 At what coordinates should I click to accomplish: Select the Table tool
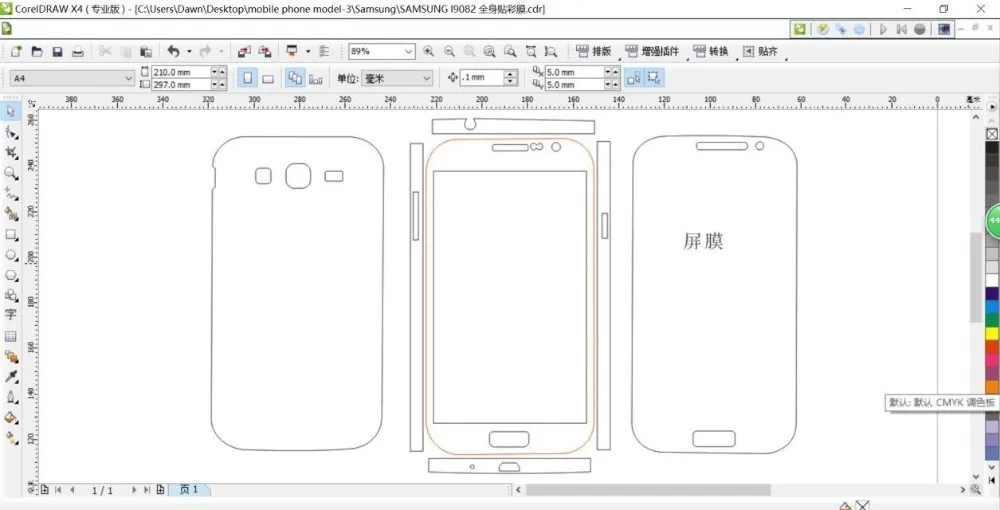11,336
